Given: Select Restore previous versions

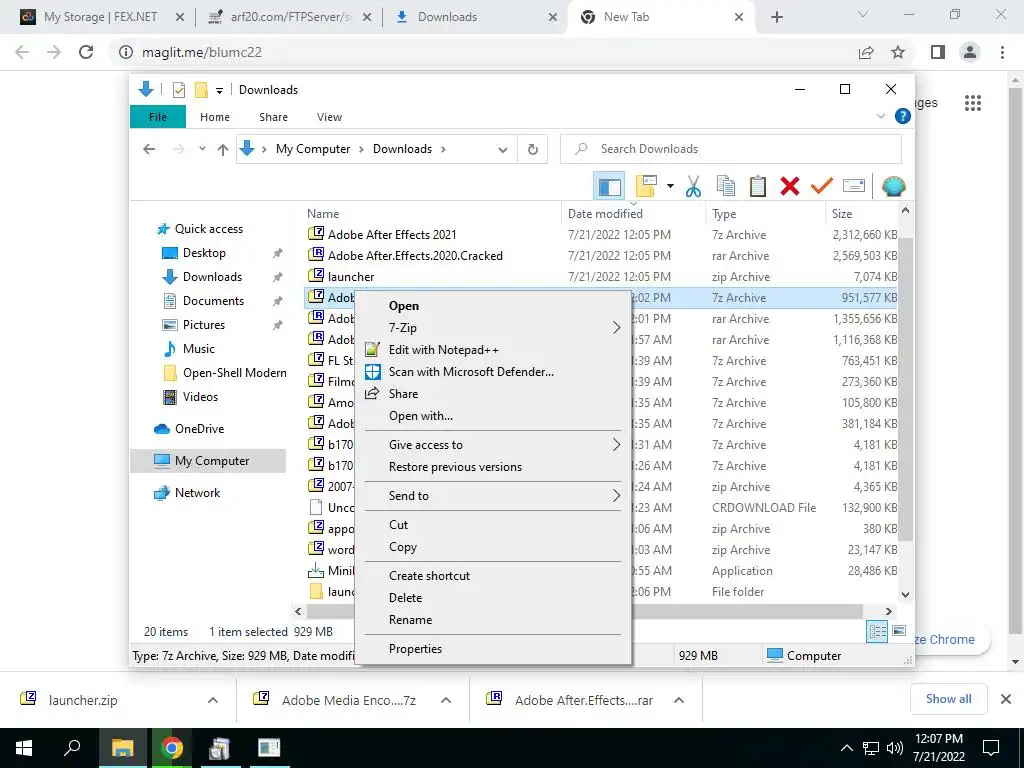Looking at the screenshot, I should tap(494, 467).
